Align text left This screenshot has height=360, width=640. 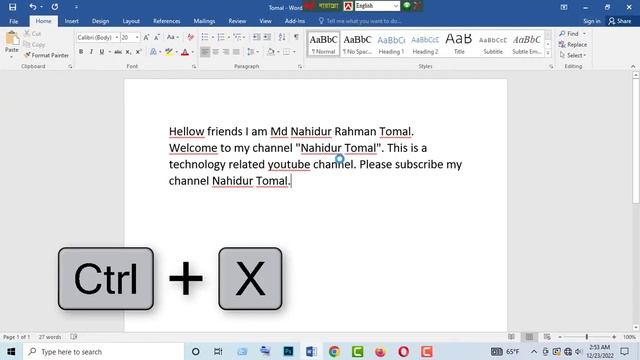(205, 52)
